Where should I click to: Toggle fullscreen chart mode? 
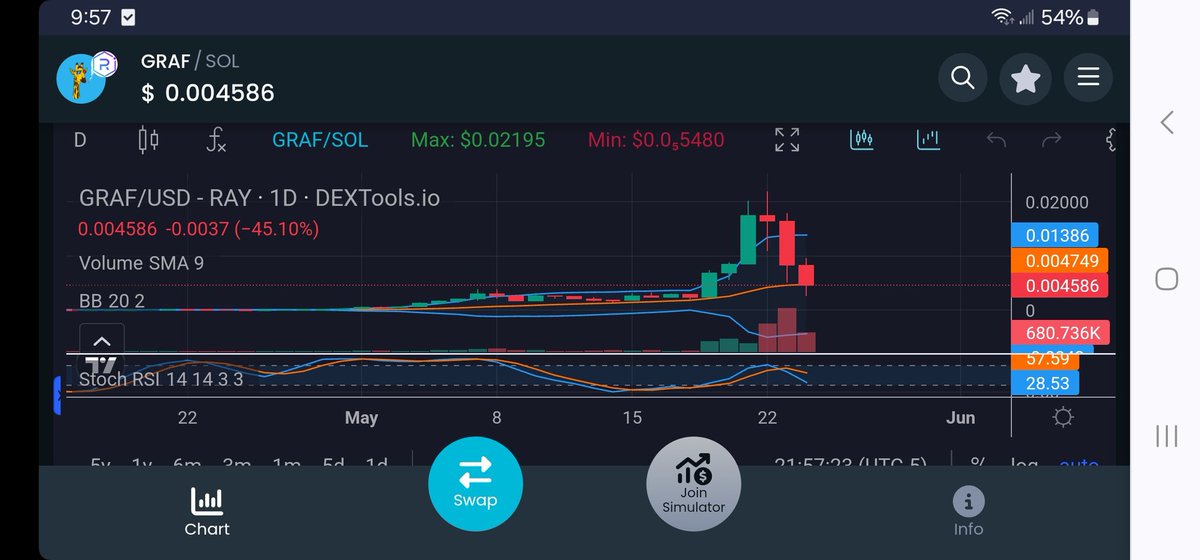click(x=788, y=140)
